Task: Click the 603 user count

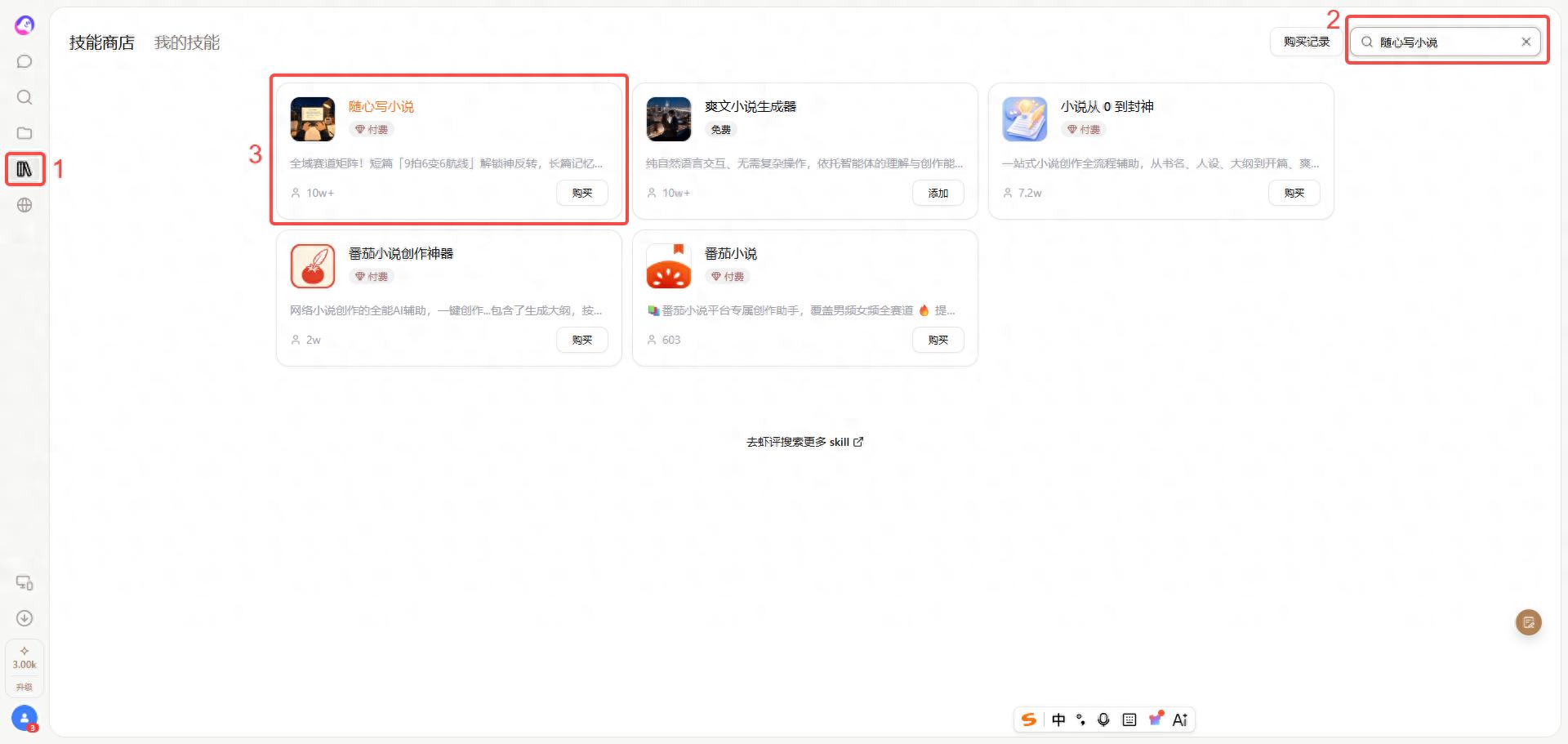Action: [x=664, y=341]
